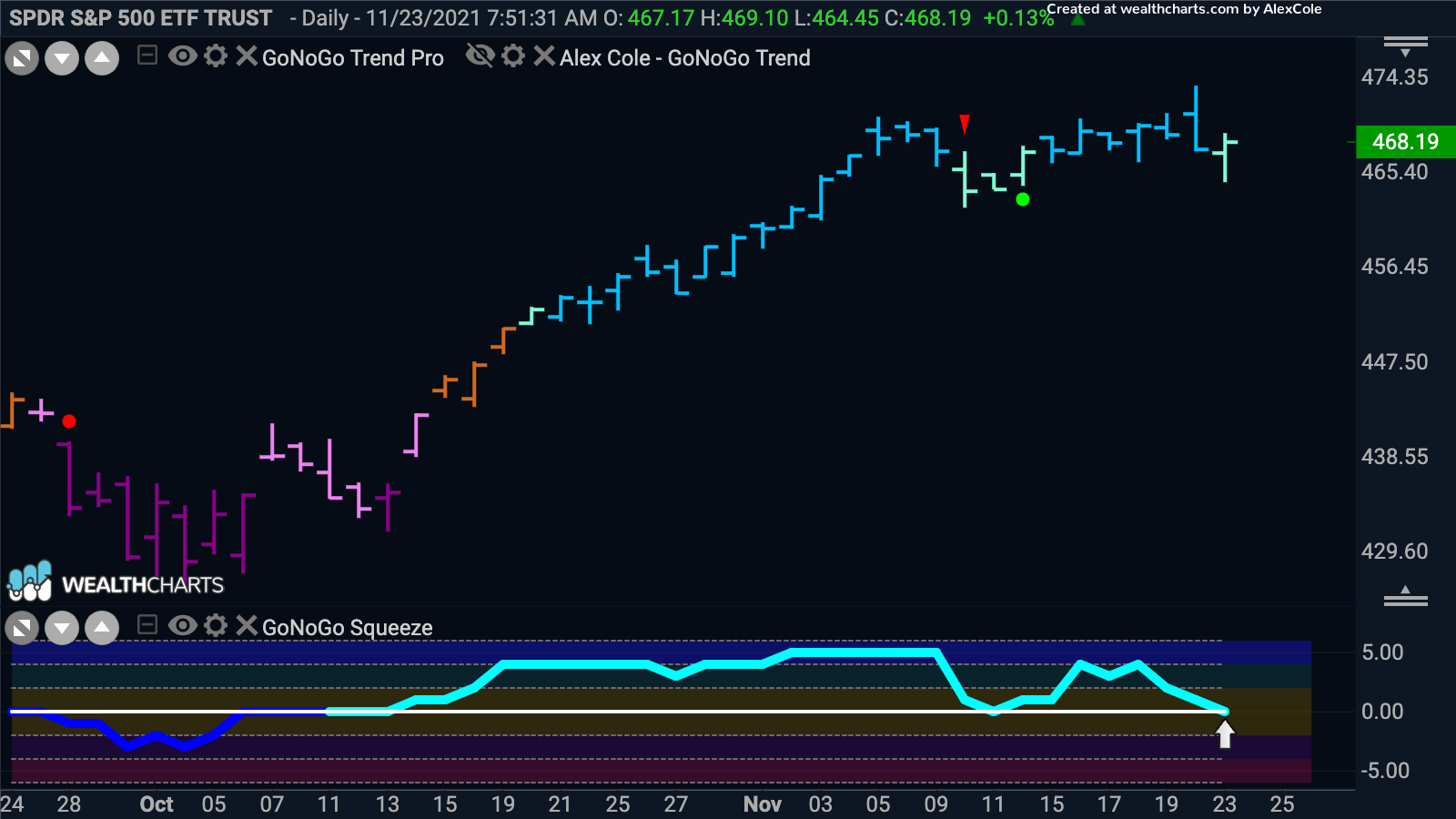Screen dimensions: 1456x819
Task: Toggle visibility of GoNoGo Squeeze
Action: pos(183,625)
